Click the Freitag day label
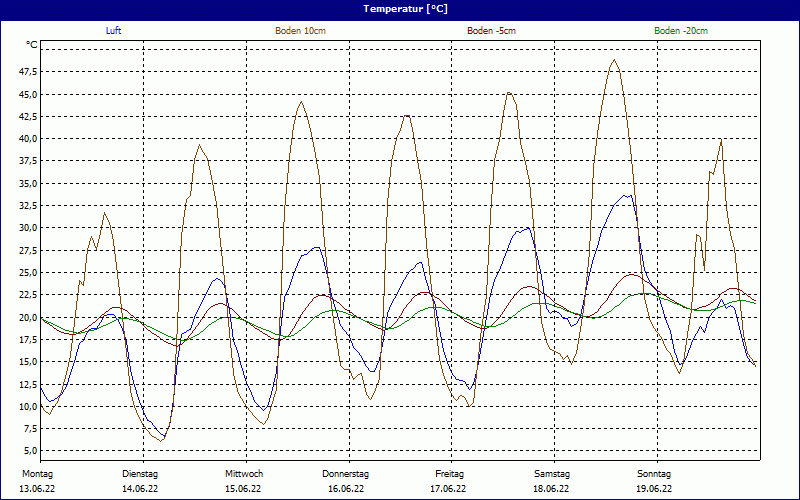The image size is (800, 500). tap(449, 474)
